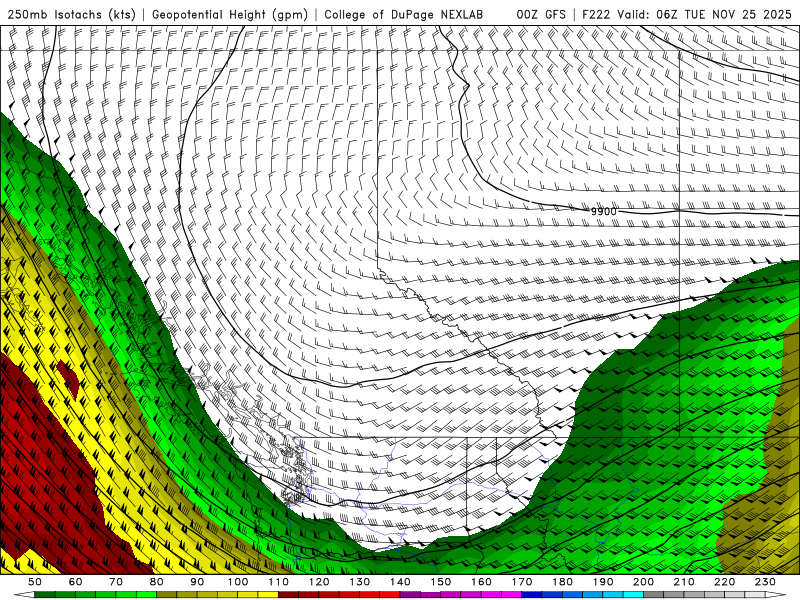This screenshot has height=600, width=800.
Task: Click the 230 value on the legend
Action: (x=765, y=582)
